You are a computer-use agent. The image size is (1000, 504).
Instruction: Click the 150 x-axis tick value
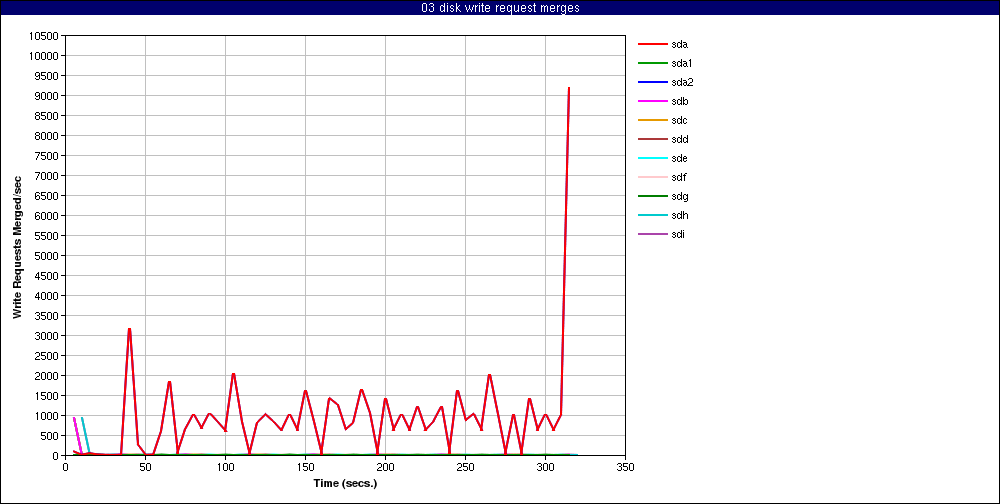tap(305, 467)
